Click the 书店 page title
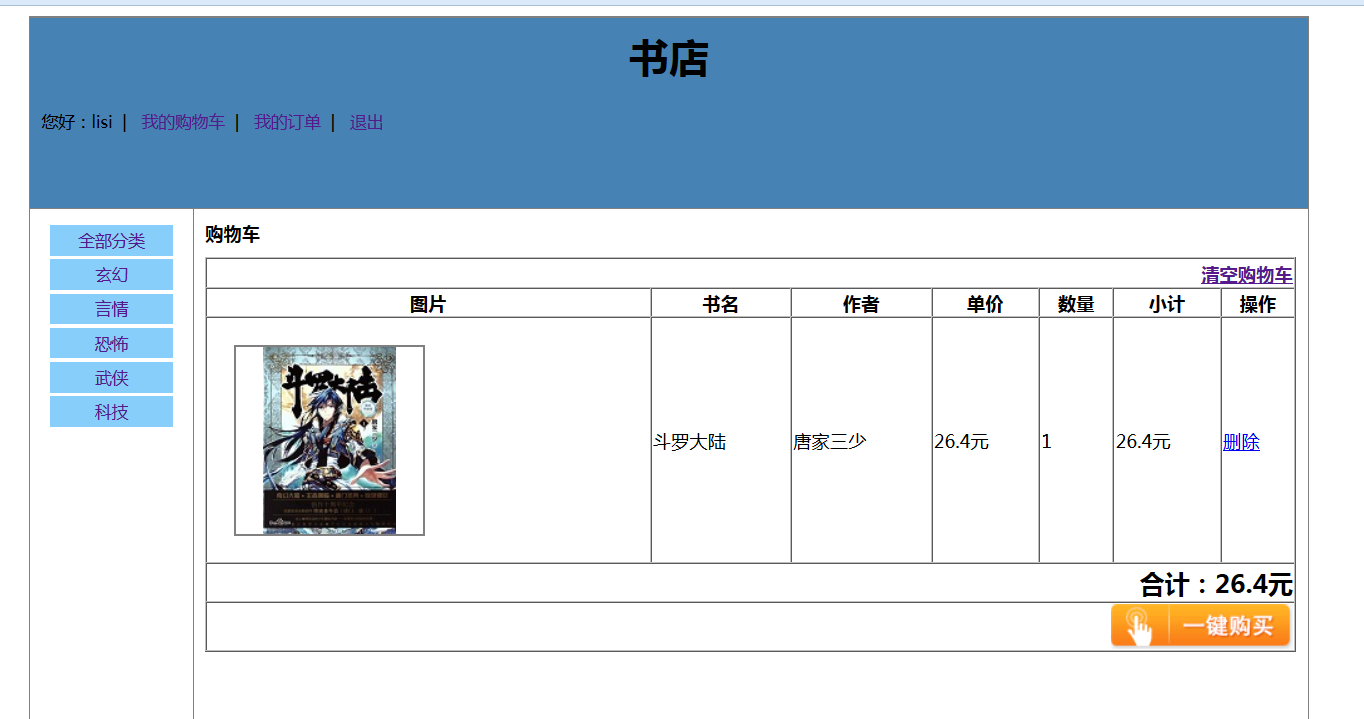Image resolution: width=1364 pixels, height=719 pixels. [669, 60]
